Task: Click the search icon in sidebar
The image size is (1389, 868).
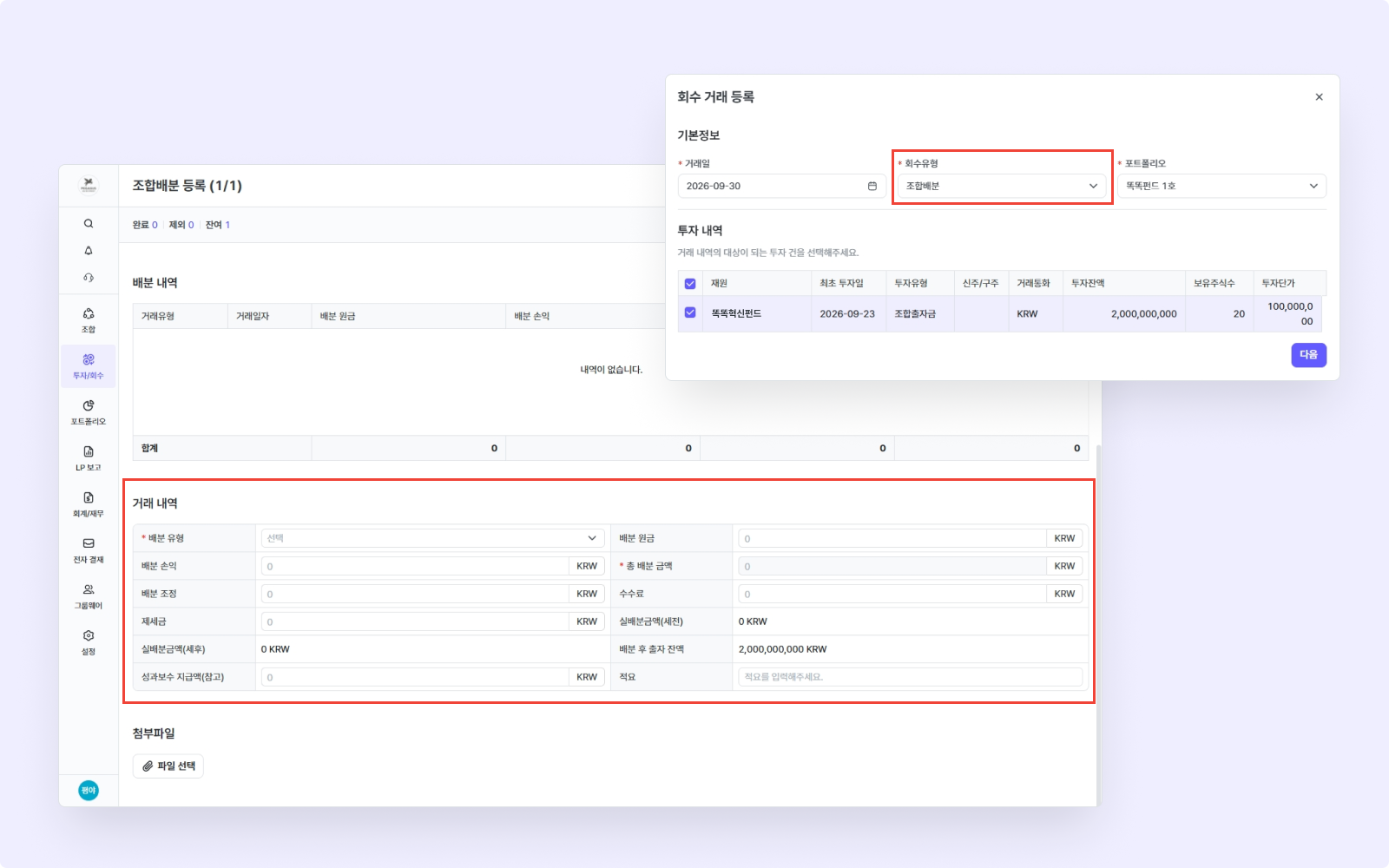Action: pyautogui.click(x=89, y=224)
